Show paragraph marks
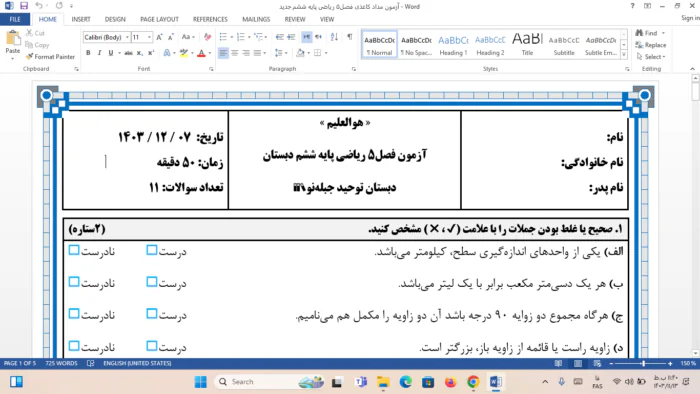Image resolution: width=700 pixels, height=394 pixels. coord(350,37)
